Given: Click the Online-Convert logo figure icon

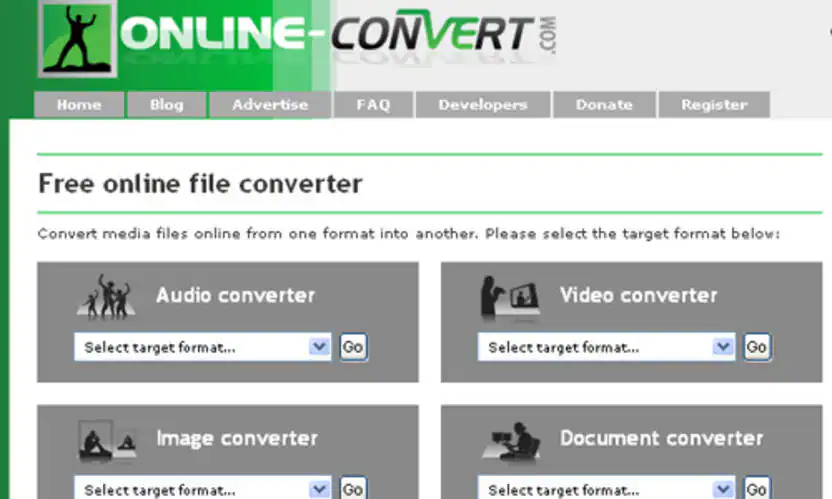Looking at the screenshot, I should point(77,38).
